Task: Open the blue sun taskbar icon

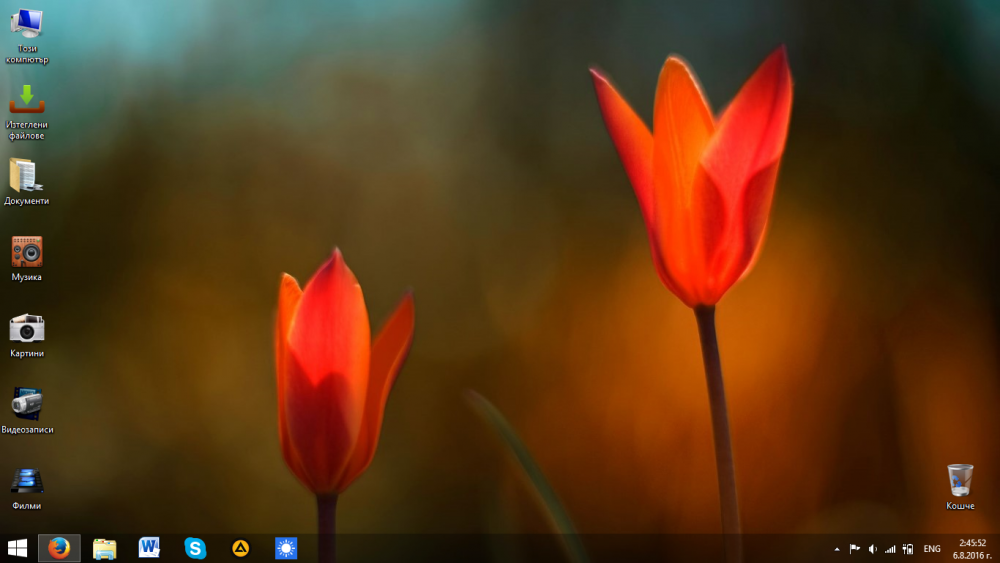Action: (x=286, y=548)
